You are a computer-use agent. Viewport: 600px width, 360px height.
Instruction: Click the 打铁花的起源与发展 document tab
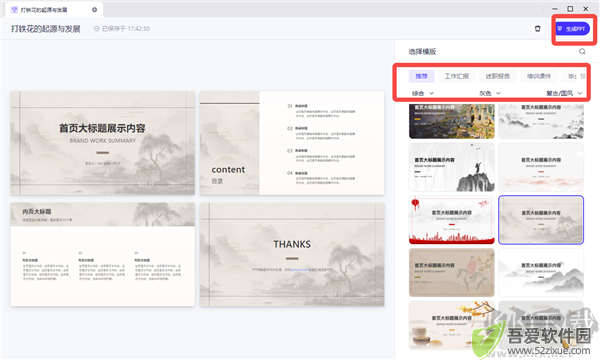(x=54, y=10)
